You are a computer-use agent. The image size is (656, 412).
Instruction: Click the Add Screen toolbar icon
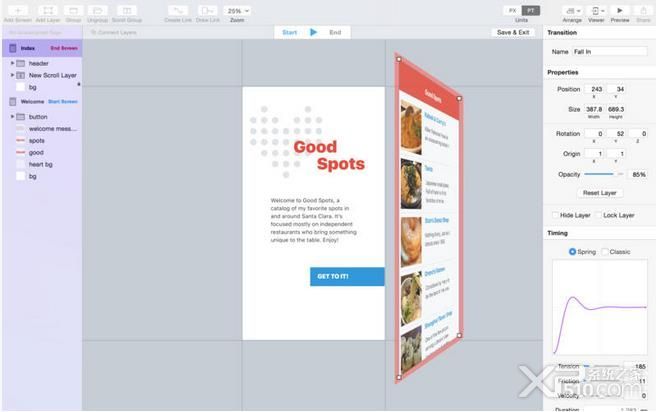coord(18,10)
